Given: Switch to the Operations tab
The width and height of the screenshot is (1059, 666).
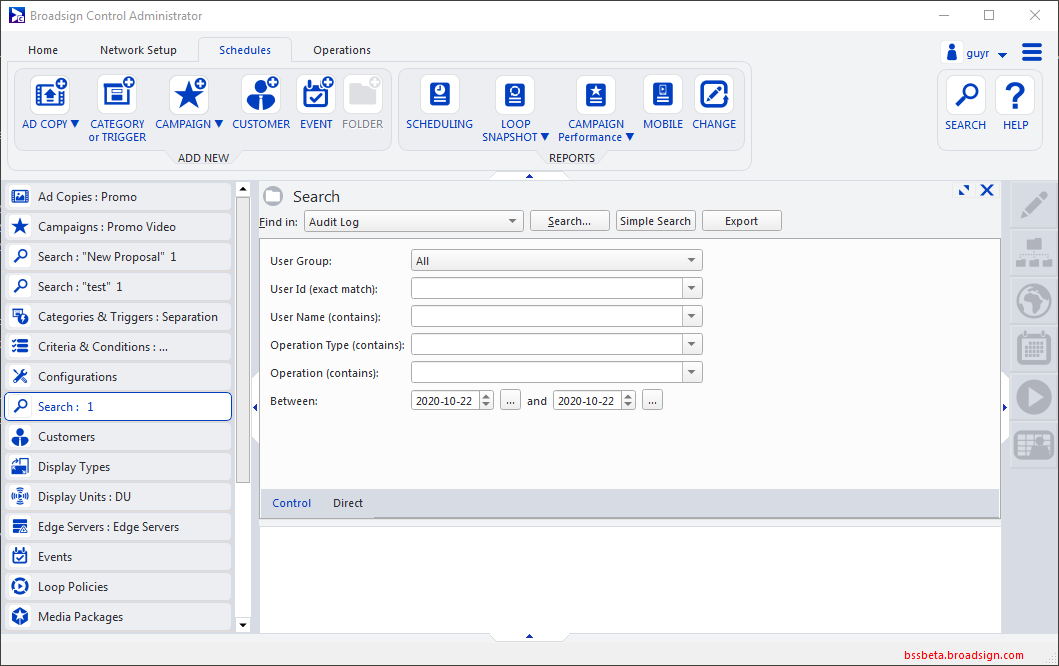Looking at the screenshot, I should point(341,50).
